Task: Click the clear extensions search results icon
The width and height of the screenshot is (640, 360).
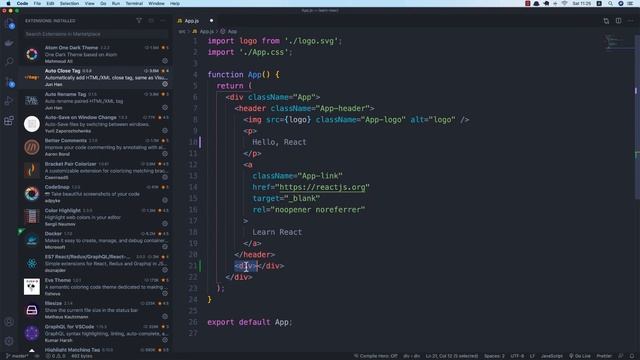Action: [151, 20]
